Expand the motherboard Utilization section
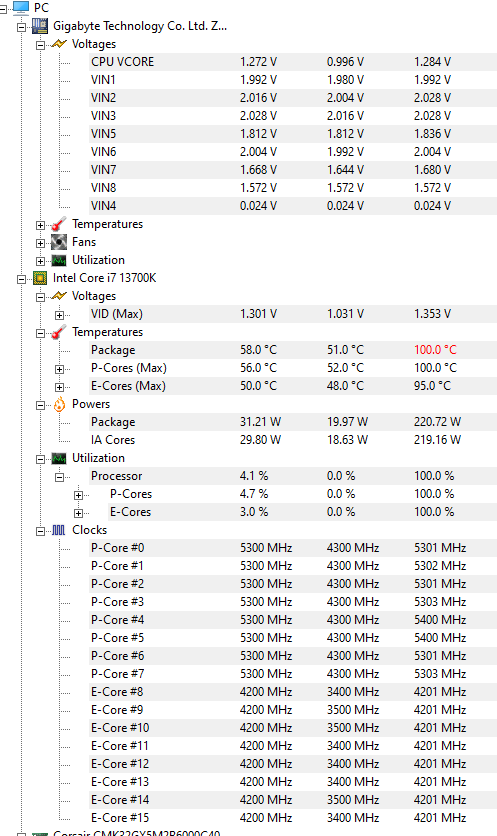This screenshot has height=836, width=497. [x=41, y=261]
